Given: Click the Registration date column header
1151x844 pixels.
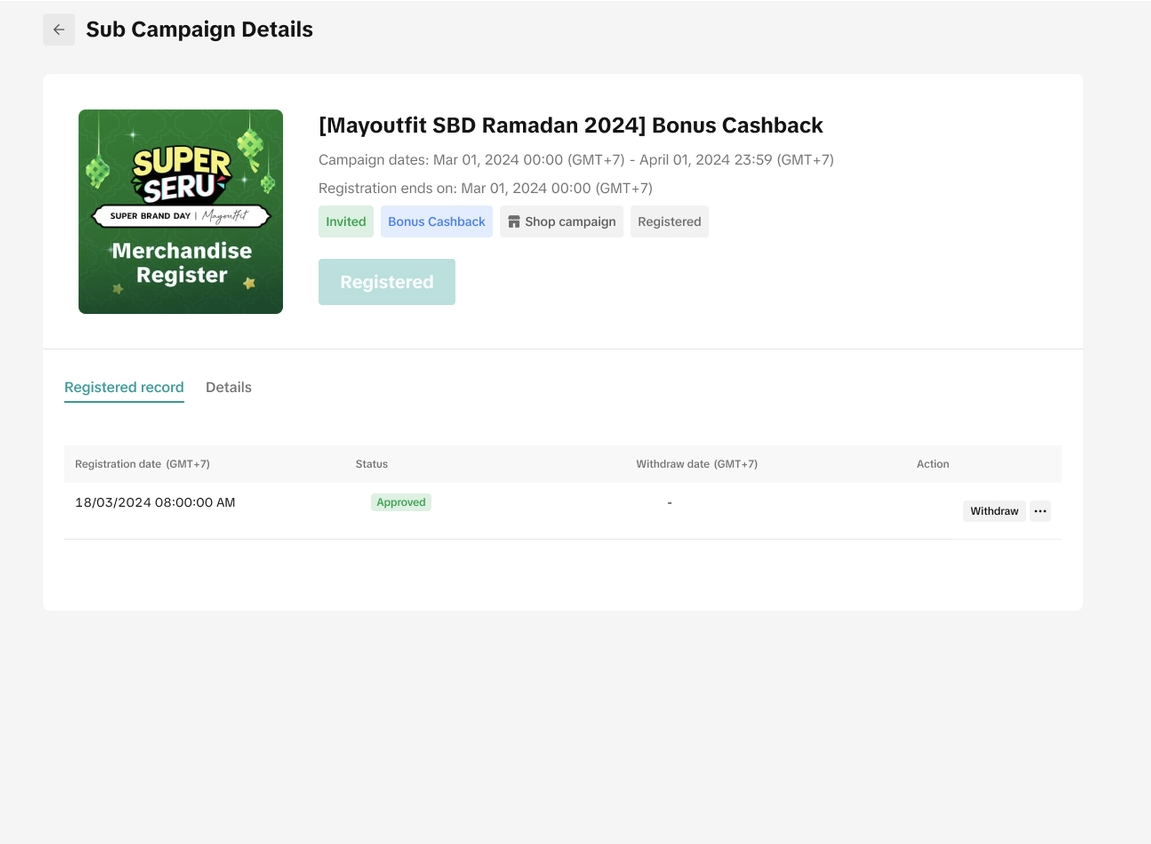Looking at the screenshot, I should pyautogui.click(x=142, y=464).
